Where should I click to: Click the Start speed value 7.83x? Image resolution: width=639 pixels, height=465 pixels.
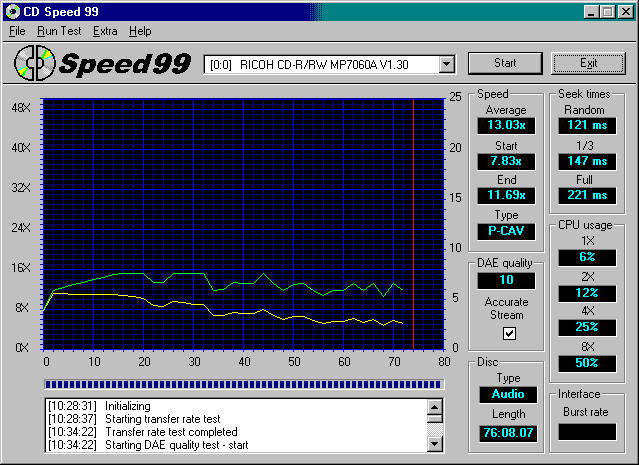[506, 161]
